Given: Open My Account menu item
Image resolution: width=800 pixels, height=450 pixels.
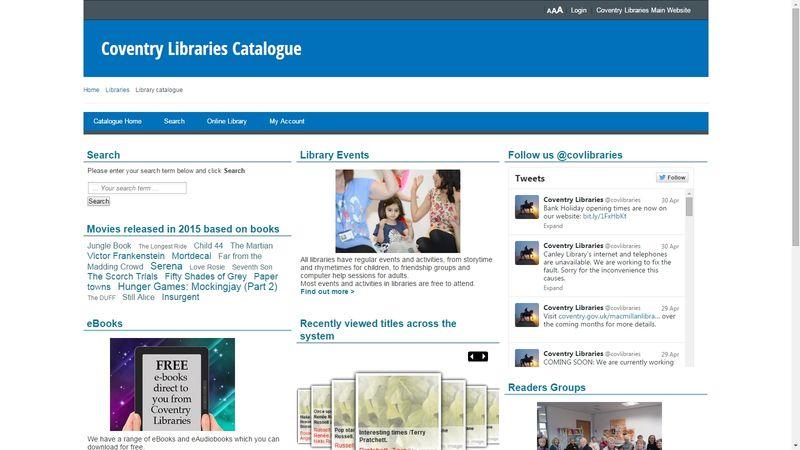Looking at the screenshot, I should 287,121.
